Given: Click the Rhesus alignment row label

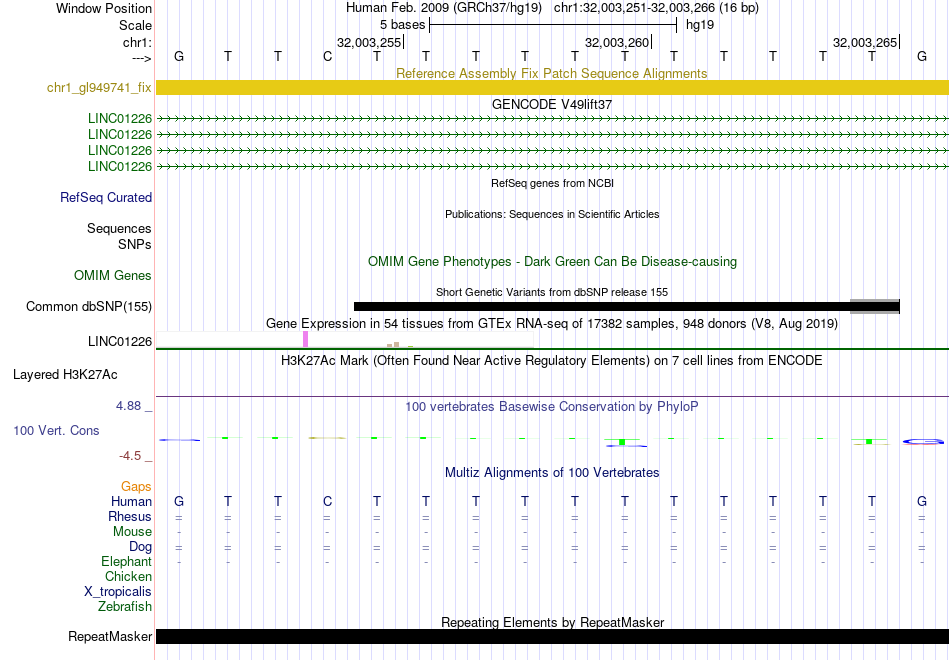Looking at the screenshot, I should pyautogui.click(x=130, y=517).
